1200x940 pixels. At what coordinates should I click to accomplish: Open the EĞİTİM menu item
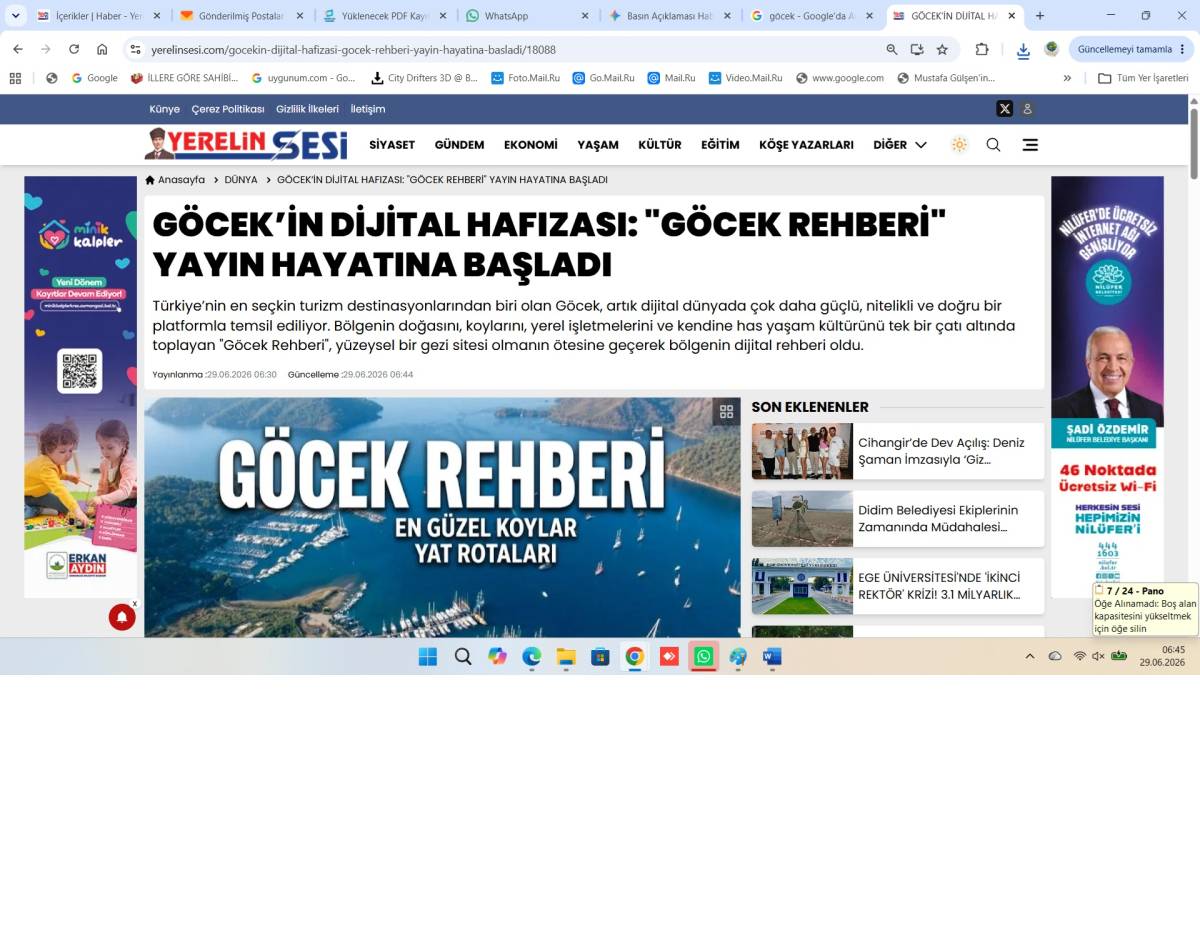click(x=720, y=145)
